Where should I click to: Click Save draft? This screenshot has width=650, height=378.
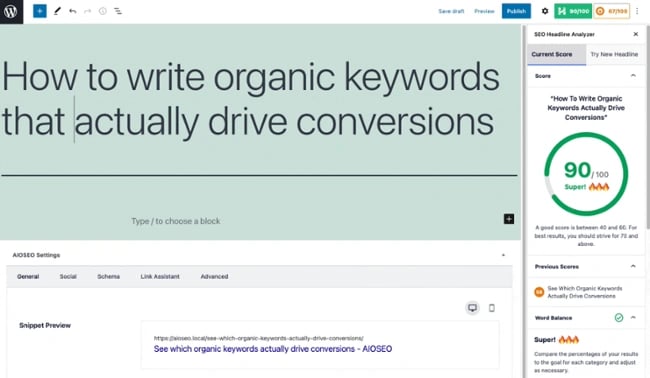coord(451,11)
